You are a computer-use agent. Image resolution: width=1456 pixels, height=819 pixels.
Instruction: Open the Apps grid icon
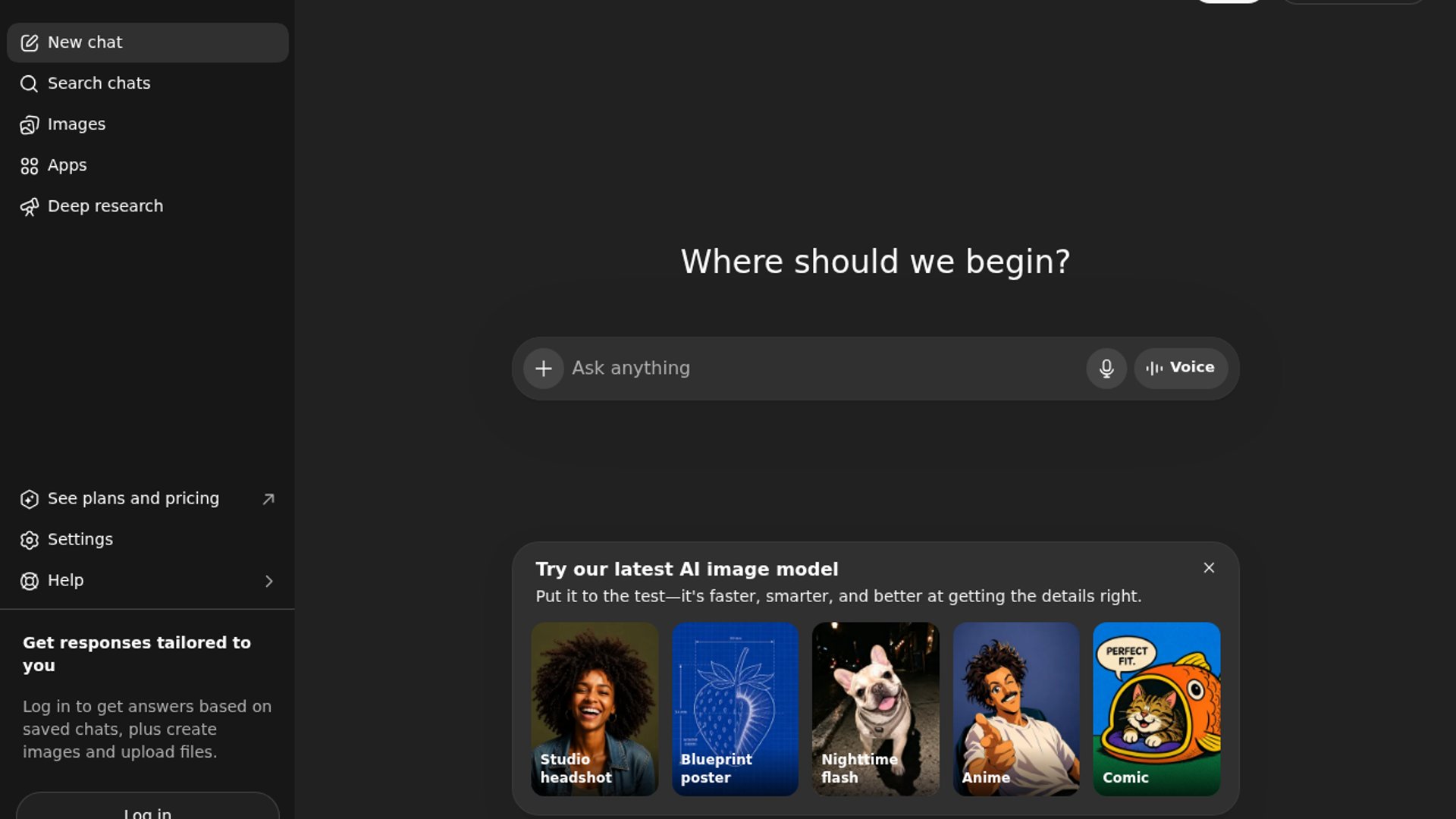[x=29, y=166]
